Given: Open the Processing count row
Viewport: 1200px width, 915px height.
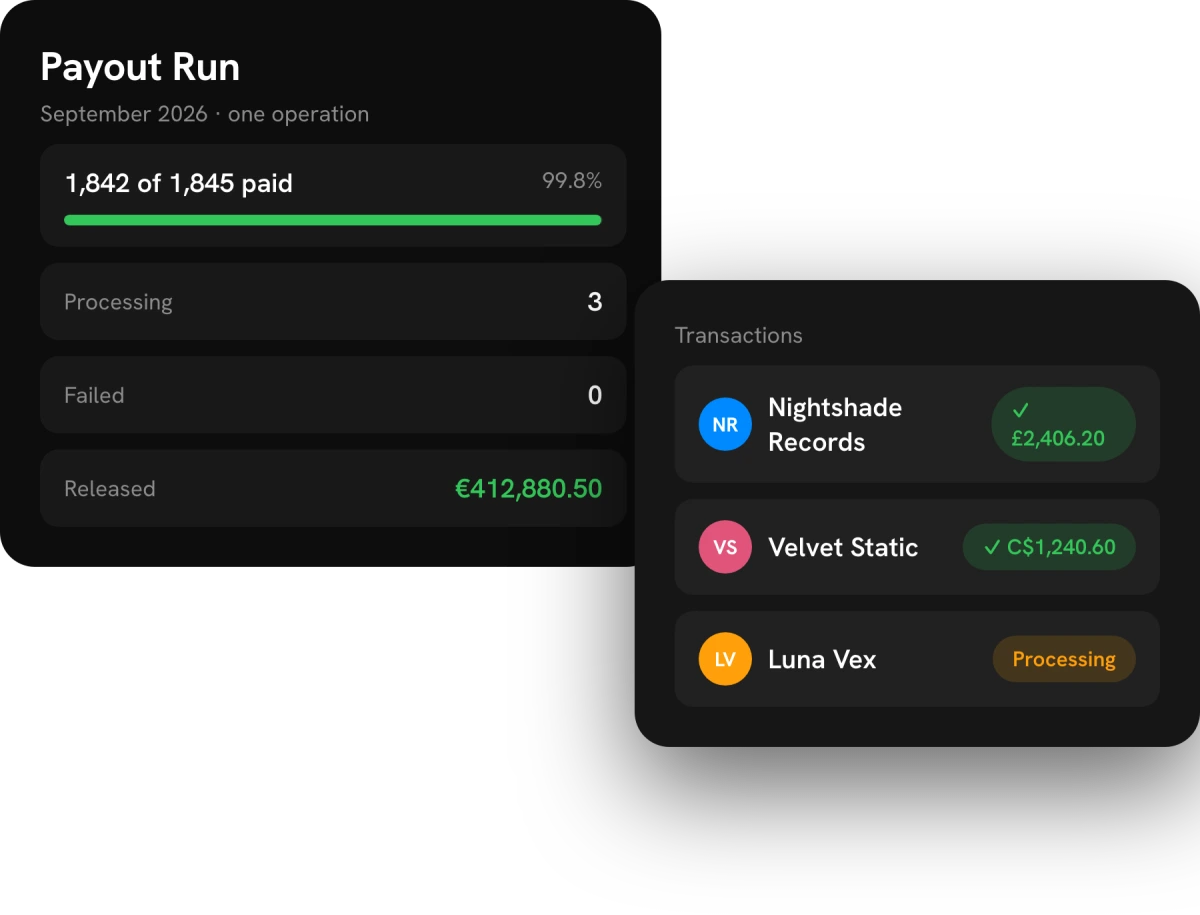Looking at the screenshot, I should pyautogui.click(x=333, y=302).
